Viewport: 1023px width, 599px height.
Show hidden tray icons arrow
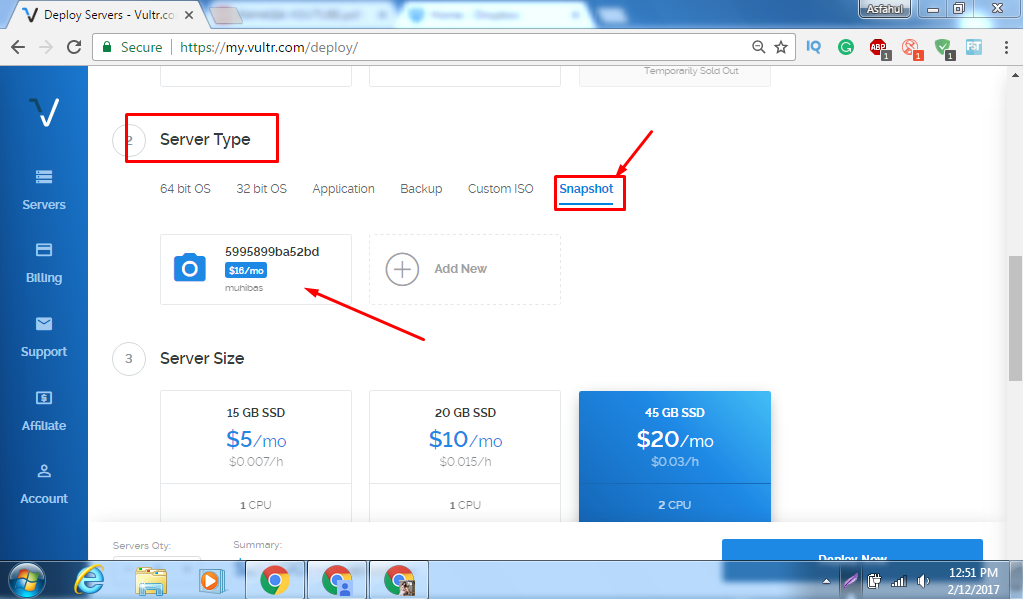(x=827, y=581)
